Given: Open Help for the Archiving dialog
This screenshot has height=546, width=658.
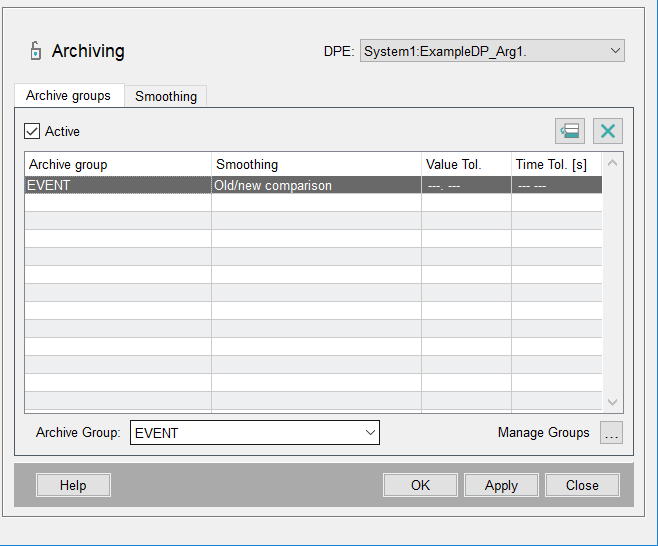Looking at the screenshot, I should [x=73, y=485].
